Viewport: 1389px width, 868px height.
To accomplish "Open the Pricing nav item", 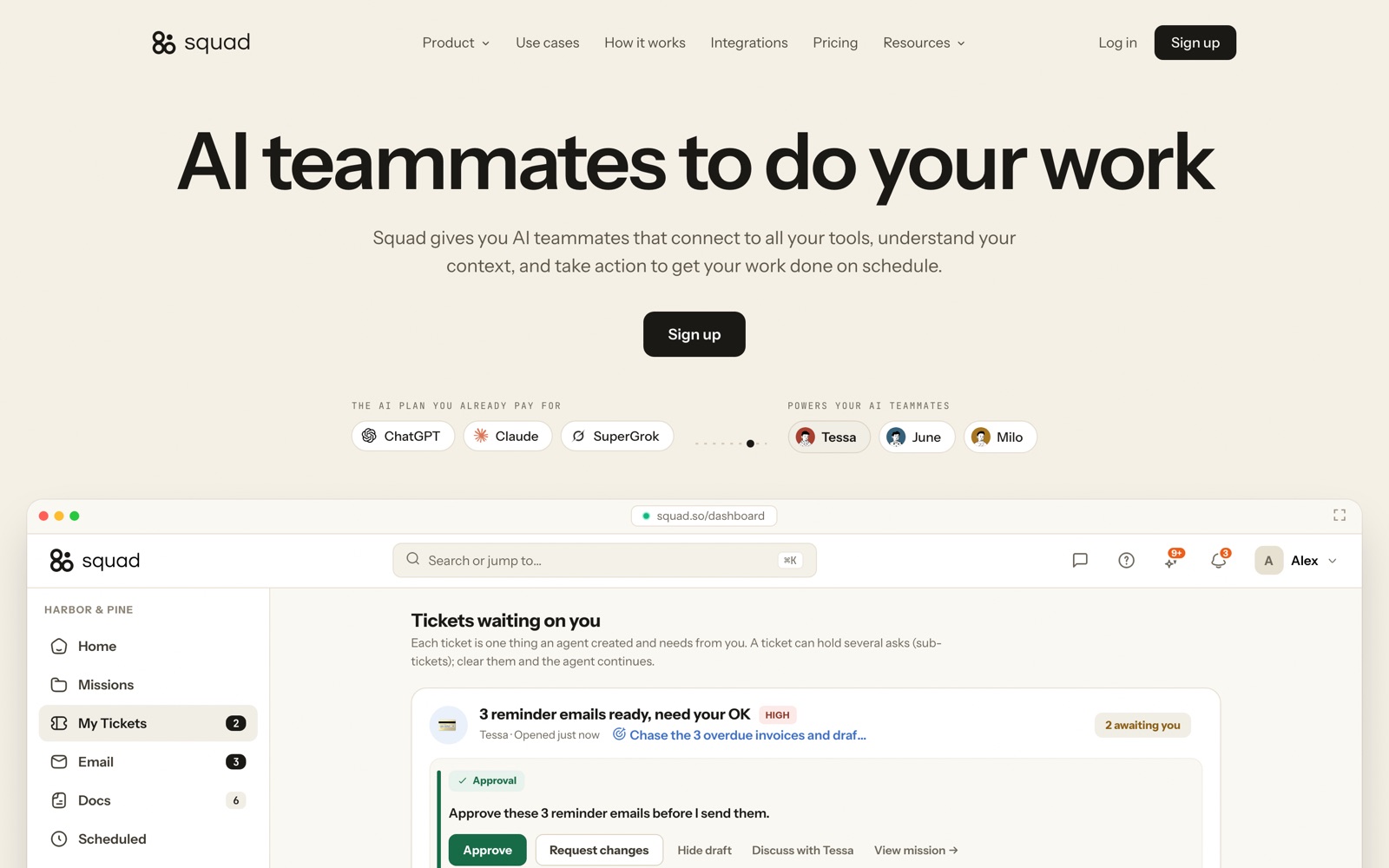I will [x=835, y=43].
